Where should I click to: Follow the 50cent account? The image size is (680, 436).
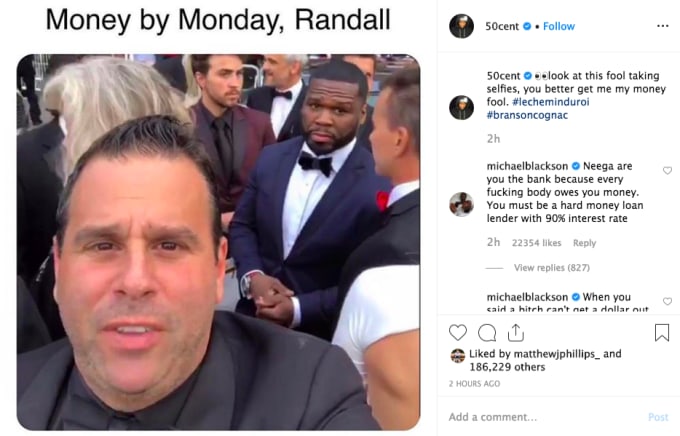coord(559,26)
